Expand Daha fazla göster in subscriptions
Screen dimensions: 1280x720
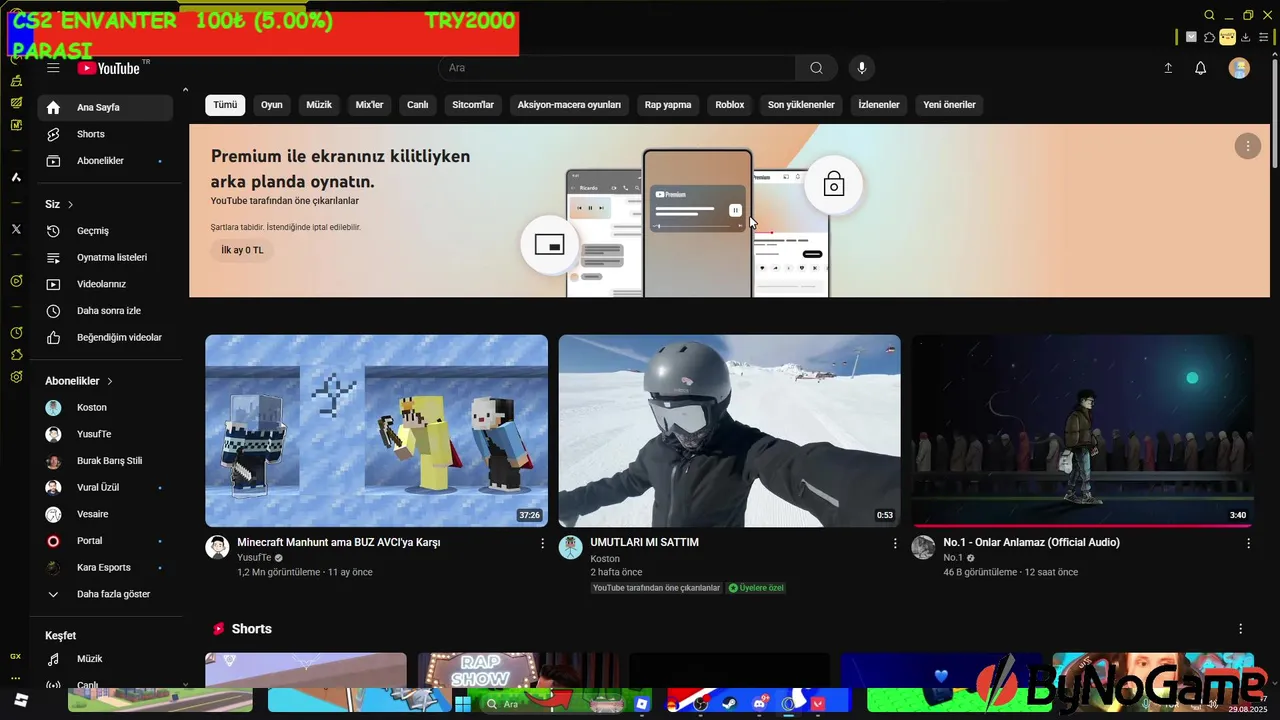pyautogui.click(x=105, y=594)
